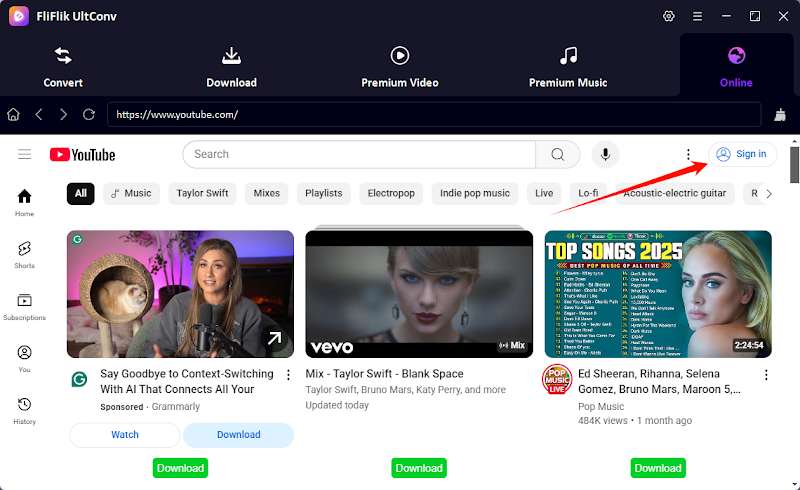Open 'Say Goodbye to Context-Switching' title
The height and width of the screenshot is (490, 800).
[187, 381]
